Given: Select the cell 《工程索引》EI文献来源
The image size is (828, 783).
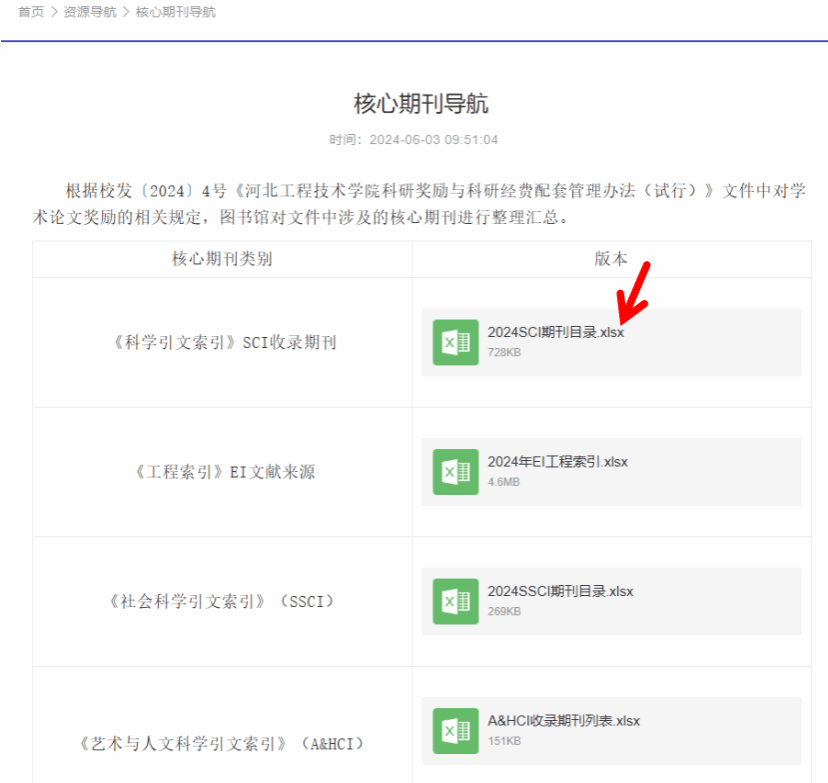Looking at the screenshot, I should pyautogui.click(x=224, y=472).
